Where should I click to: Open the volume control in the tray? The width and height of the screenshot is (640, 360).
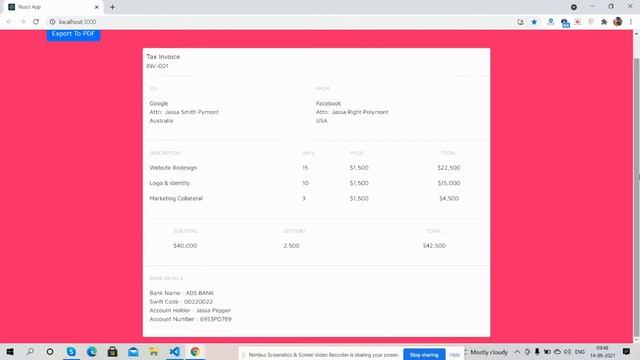[567, 352]
